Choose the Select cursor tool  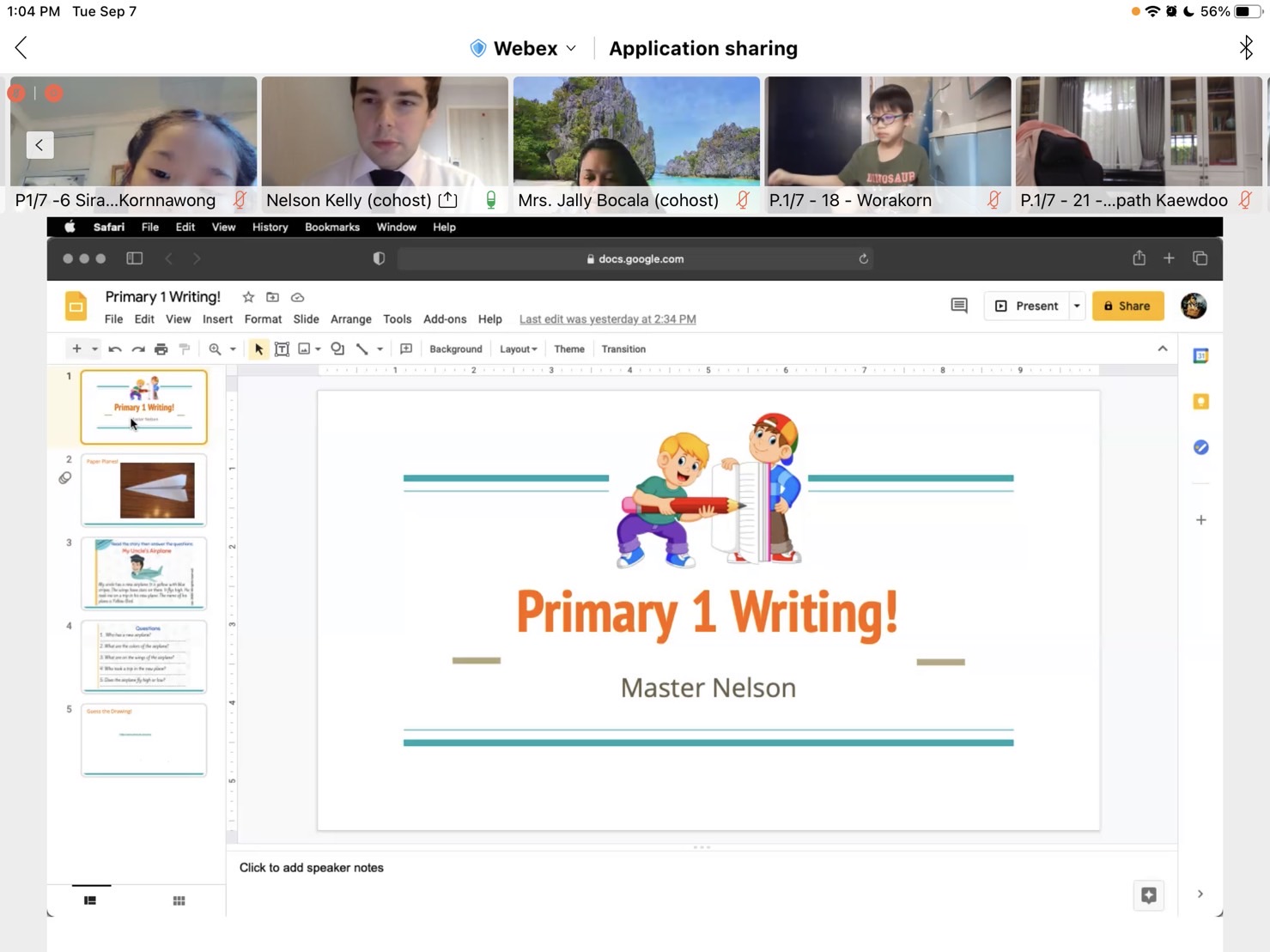(x=258, y=349)
